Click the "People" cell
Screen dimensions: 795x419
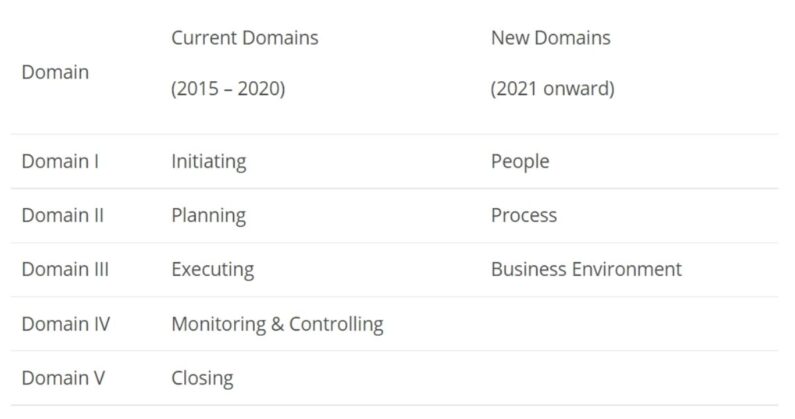[x=520, y=161]
